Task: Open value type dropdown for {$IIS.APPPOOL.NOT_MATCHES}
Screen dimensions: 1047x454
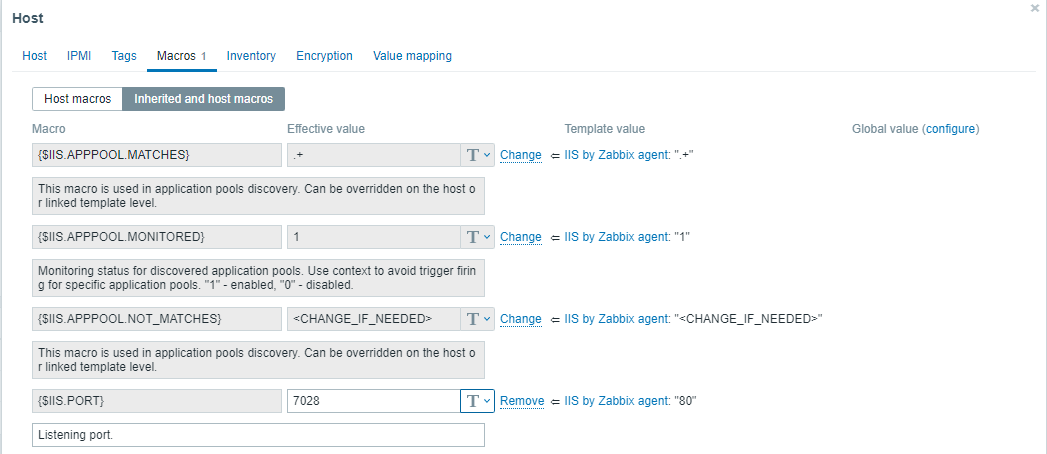Action: click(x=477, y=319)
